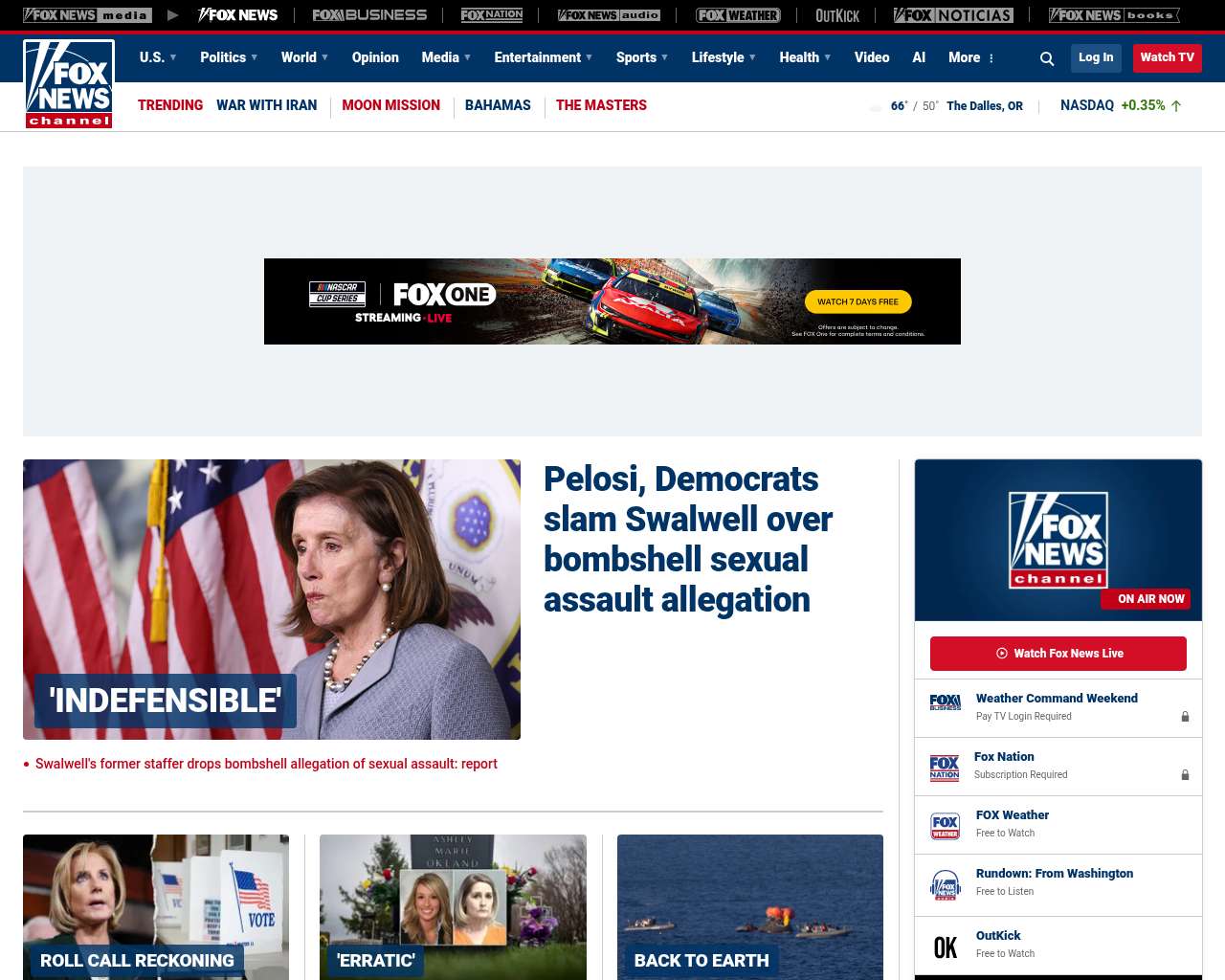This screenshot has height=980, width=1225.
Task: Open the War With Iran trending link
Action: pyautogui.click(x=266, y=105)
